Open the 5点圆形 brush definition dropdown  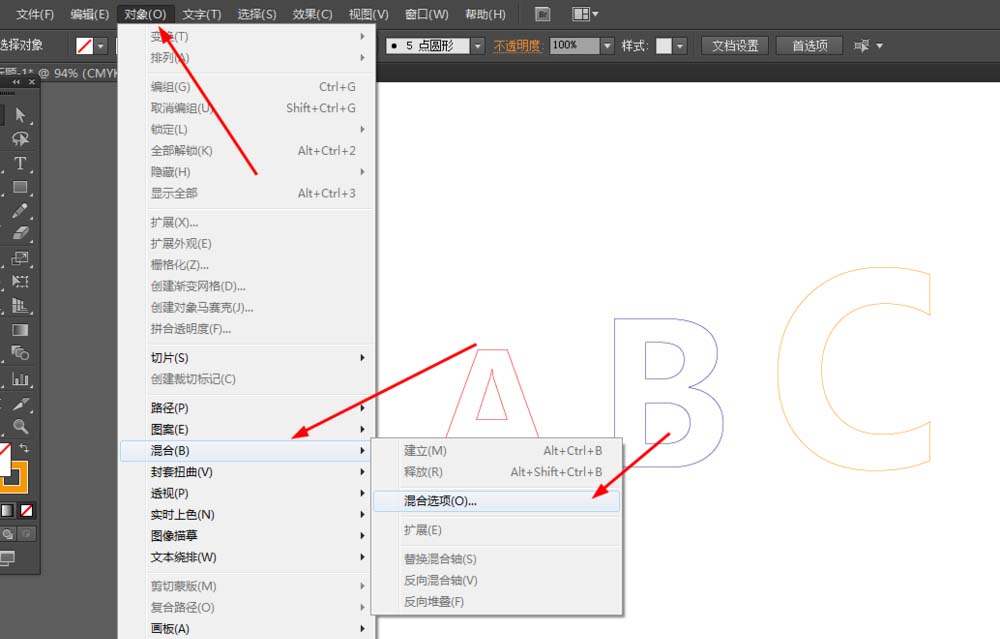[x=476, y=45]
